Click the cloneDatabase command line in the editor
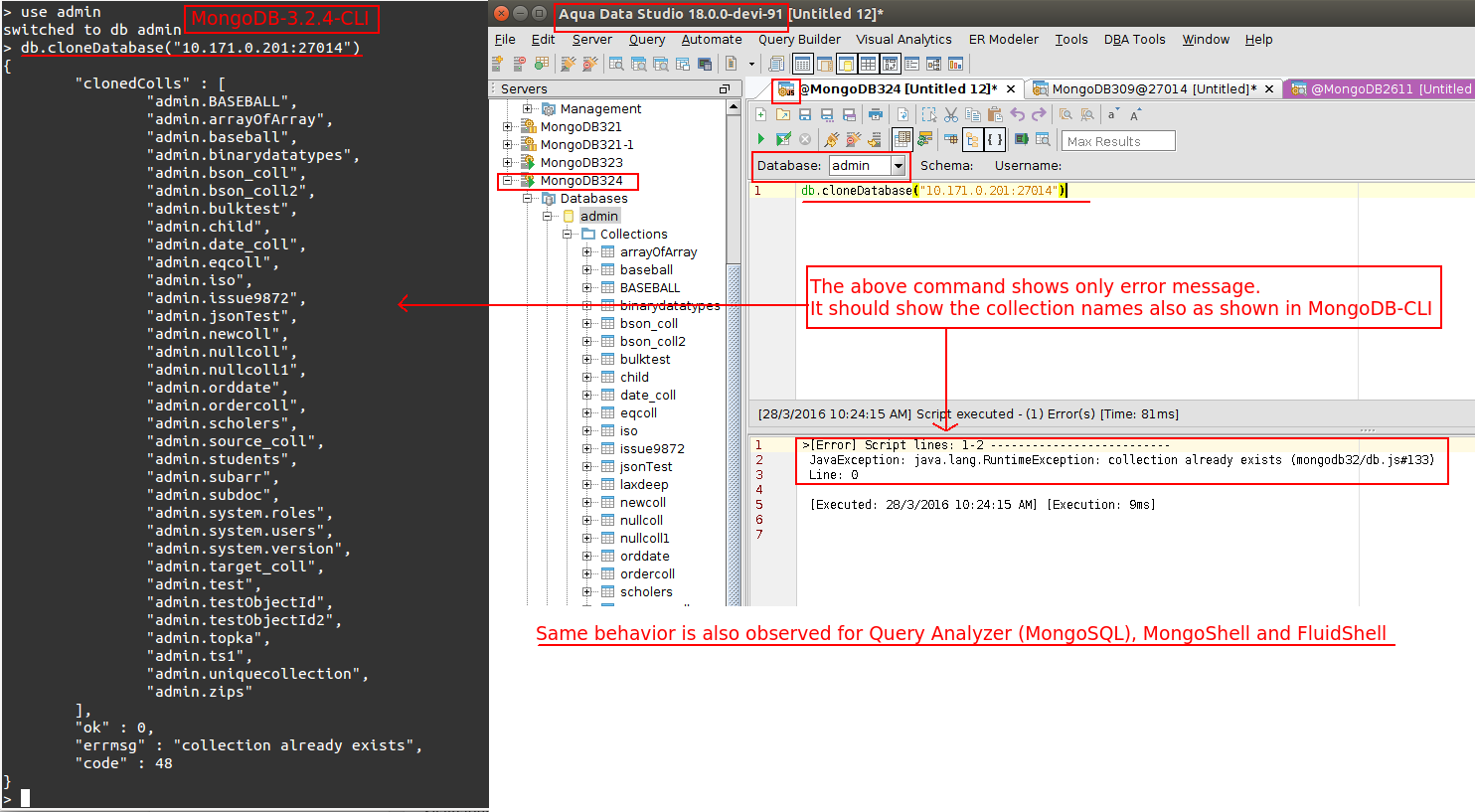Image resolution: width=1475 pixels, height=812 pixels. (x=933, y=191)
